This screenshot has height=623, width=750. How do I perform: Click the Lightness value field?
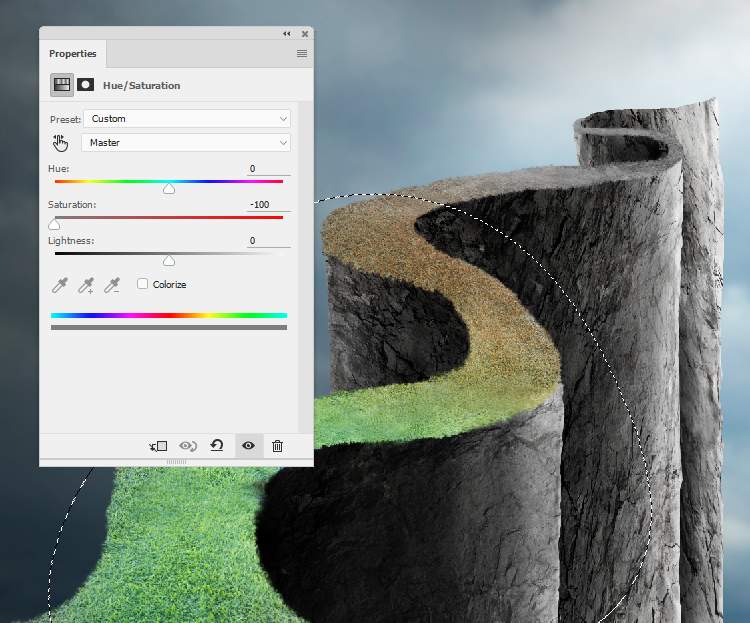click(x=268, y=241)
